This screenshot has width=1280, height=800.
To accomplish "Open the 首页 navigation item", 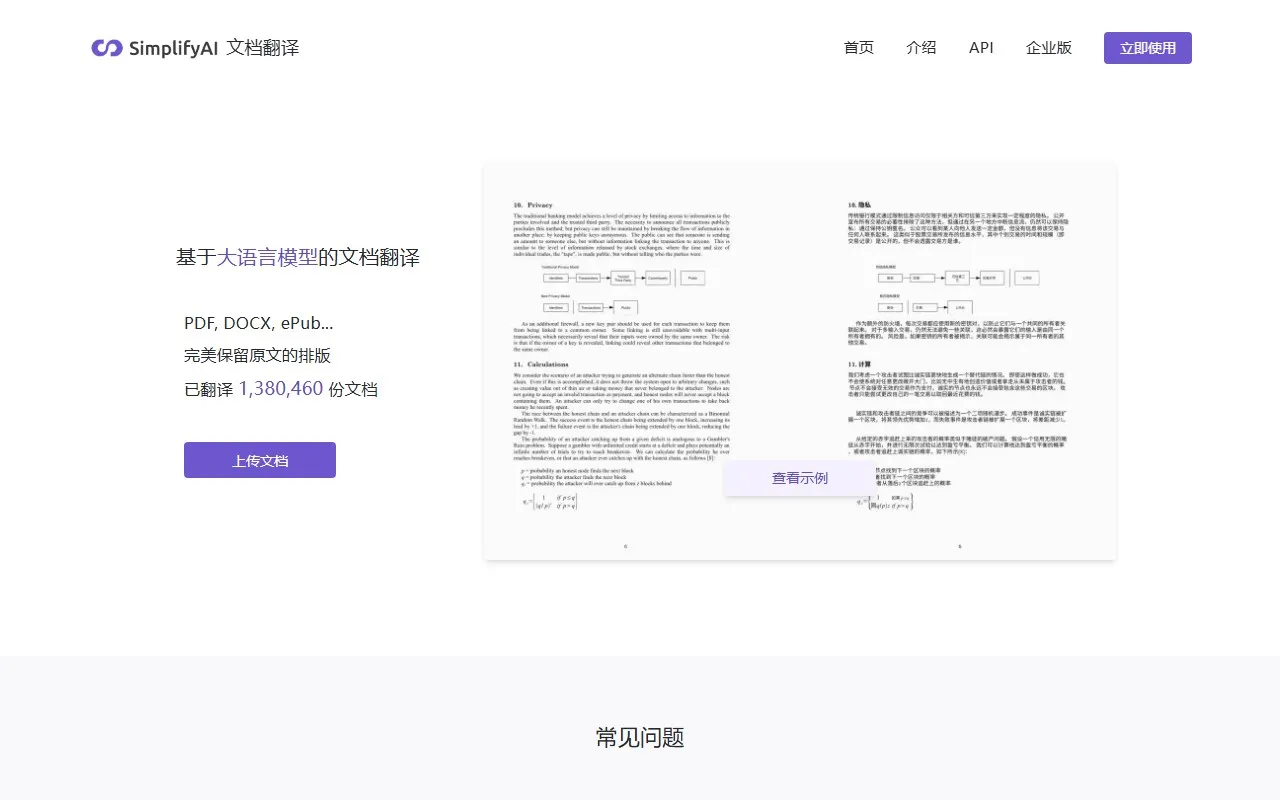I will tap(858, 47).
